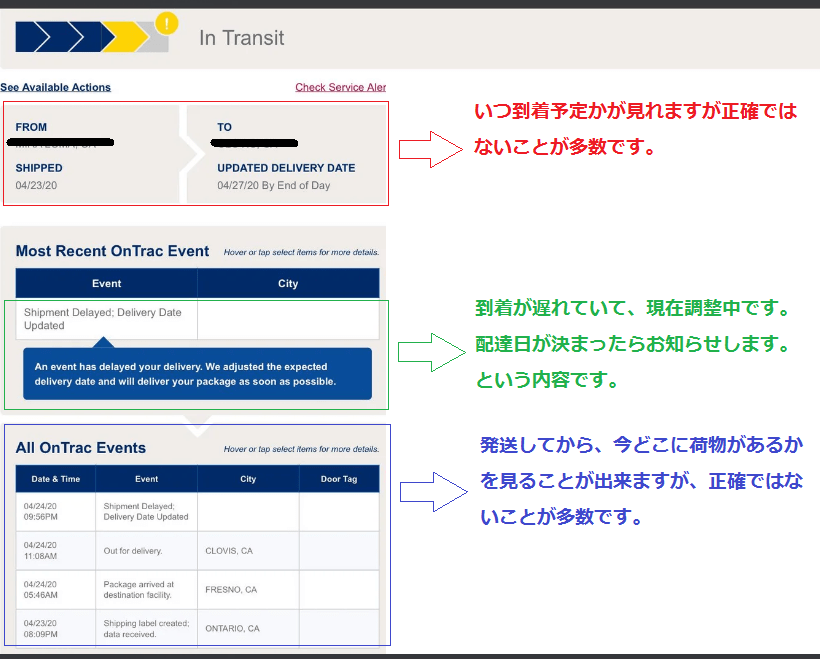Click the Date & Time column header
This screenshot has width=820, height=659.
[x=55, y=479]
